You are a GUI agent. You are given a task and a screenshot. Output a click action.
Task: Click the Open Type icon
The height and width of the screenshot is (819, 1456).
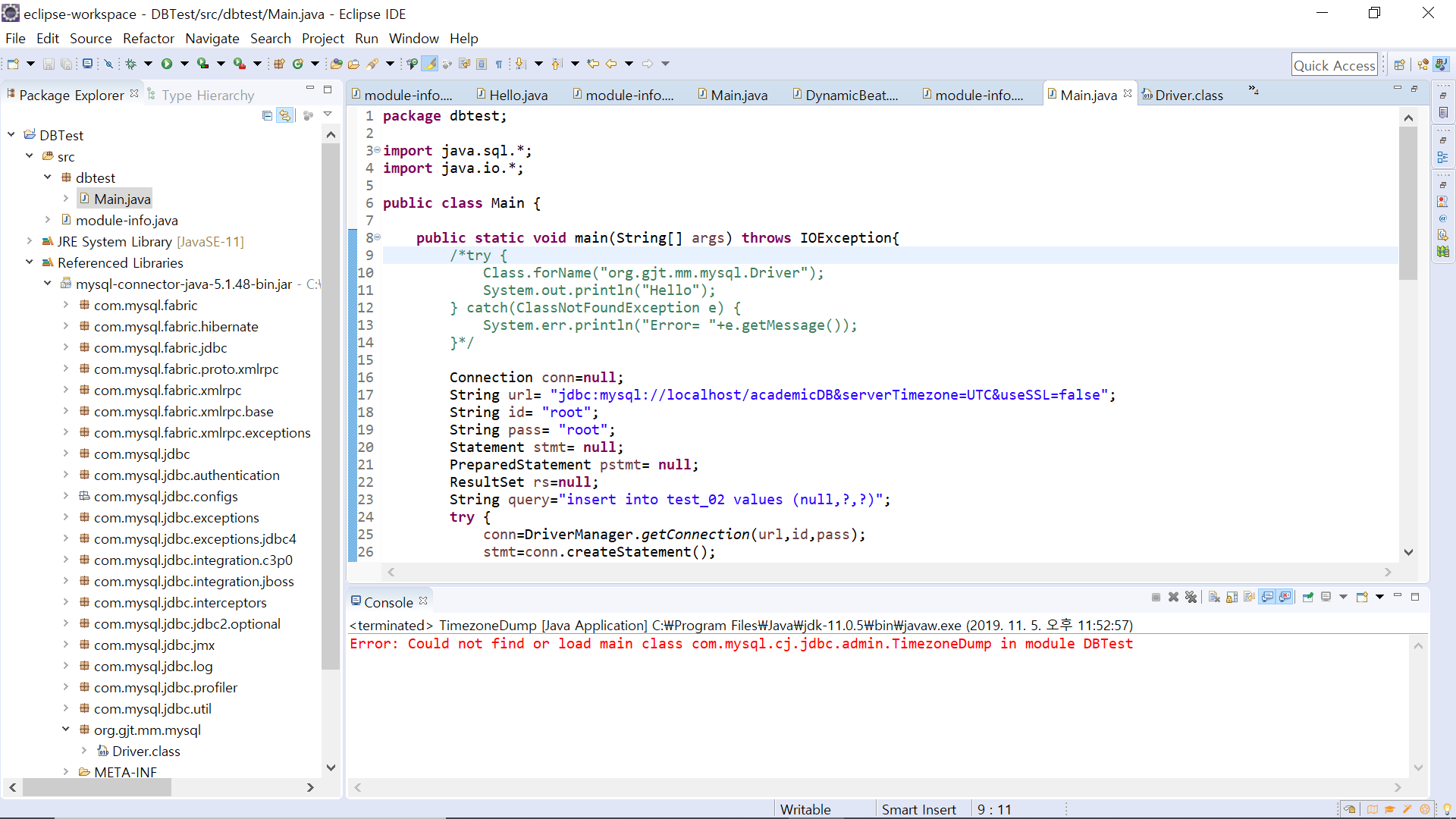coord(337,64)
